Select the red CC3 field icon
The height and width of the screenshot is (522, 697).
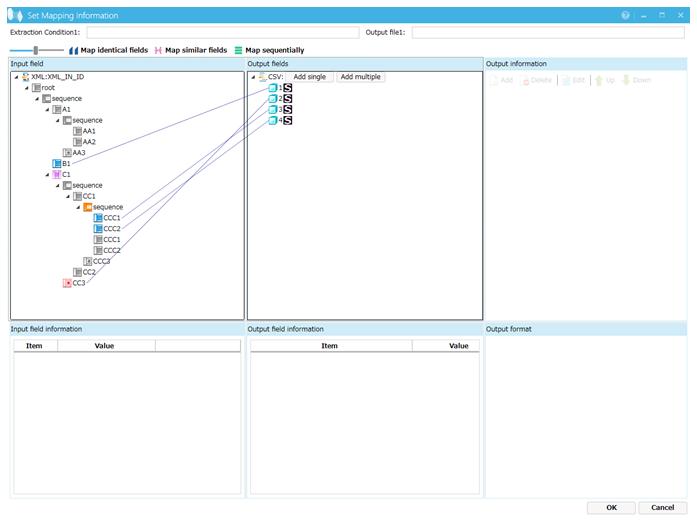point(67,283)
